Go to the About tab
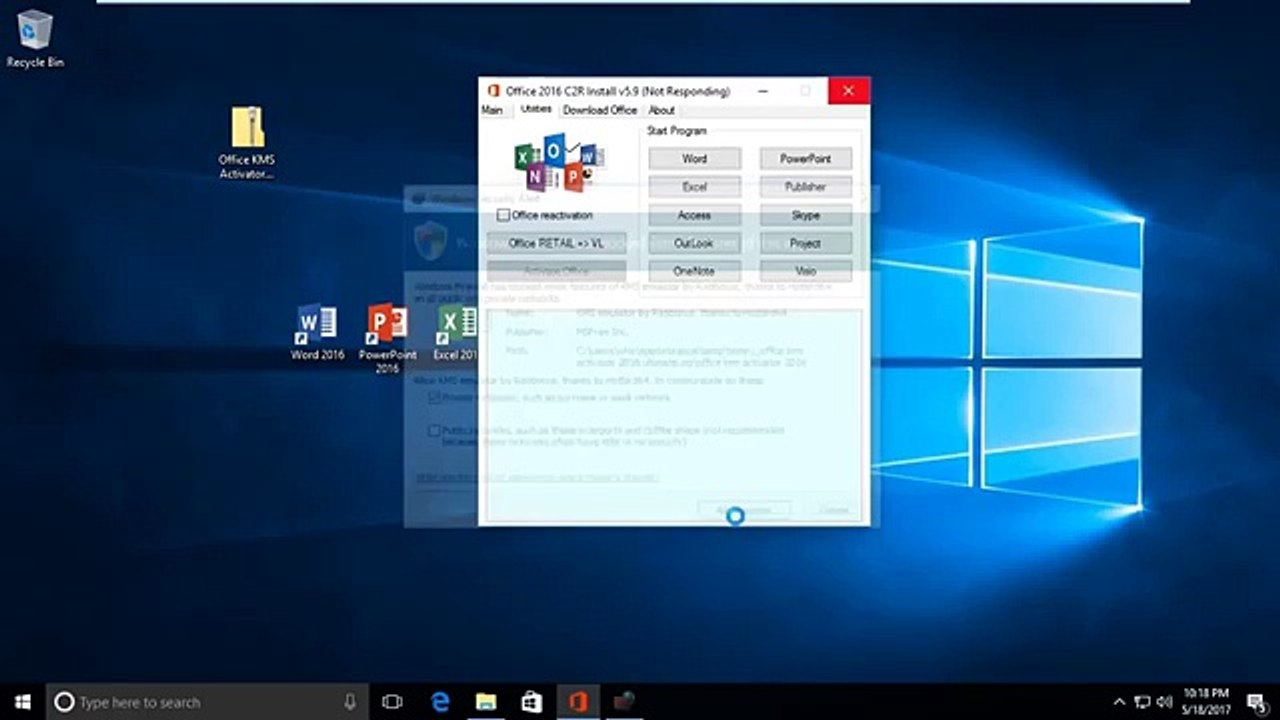1280x720 pixels. pyautogui.click(x=662, y=110)
